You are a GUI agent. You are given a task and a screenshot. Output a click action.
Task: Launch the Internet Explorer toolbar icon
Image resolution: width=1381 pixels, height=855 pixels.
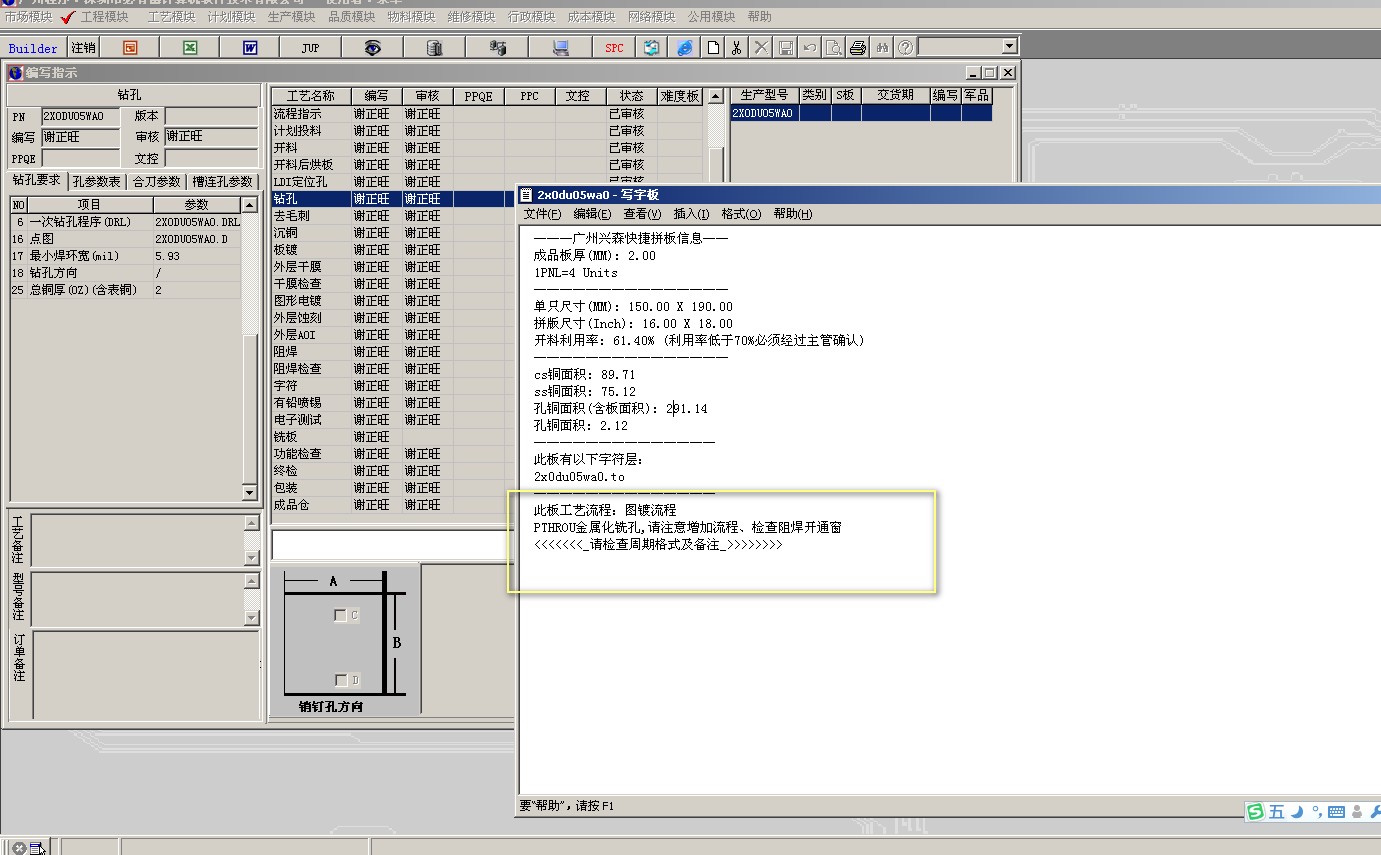[x=684, y=47]
